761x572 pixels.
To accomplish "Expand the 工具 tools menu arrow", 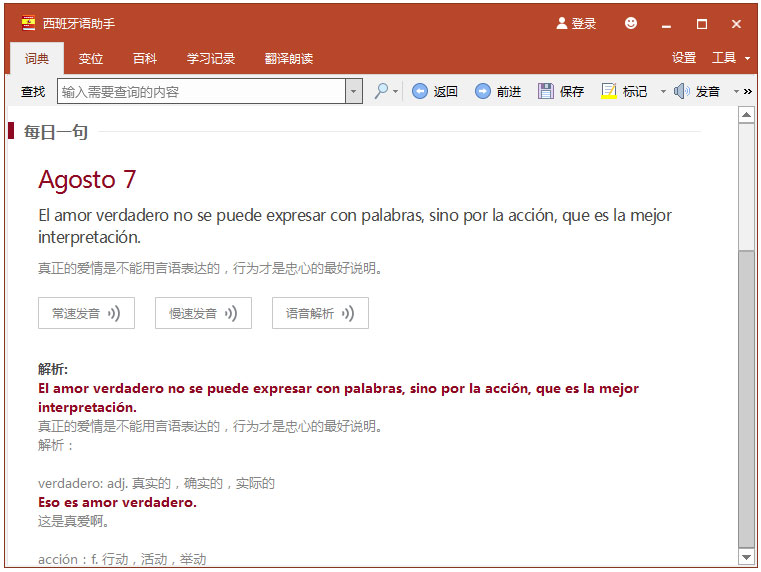I will (x=747, y=59).
